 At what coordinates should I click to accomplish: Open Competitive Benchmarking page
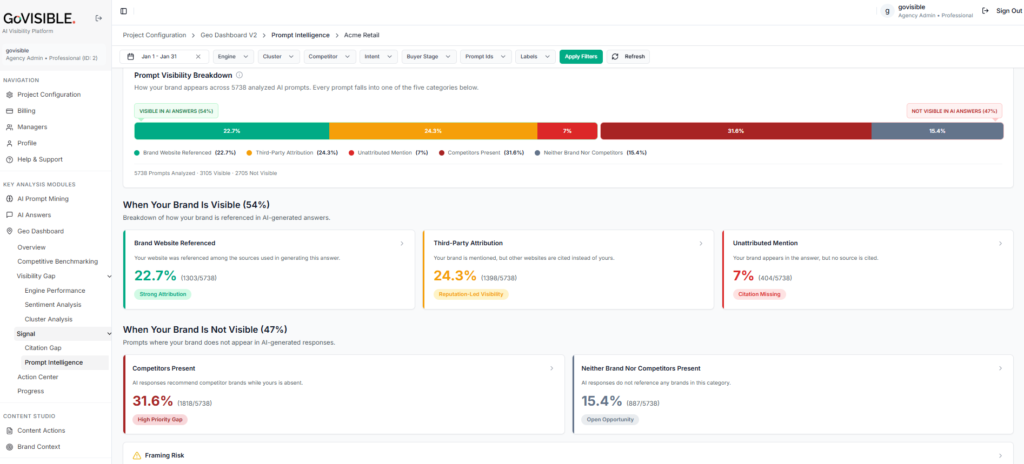click(x=57, y=261)
